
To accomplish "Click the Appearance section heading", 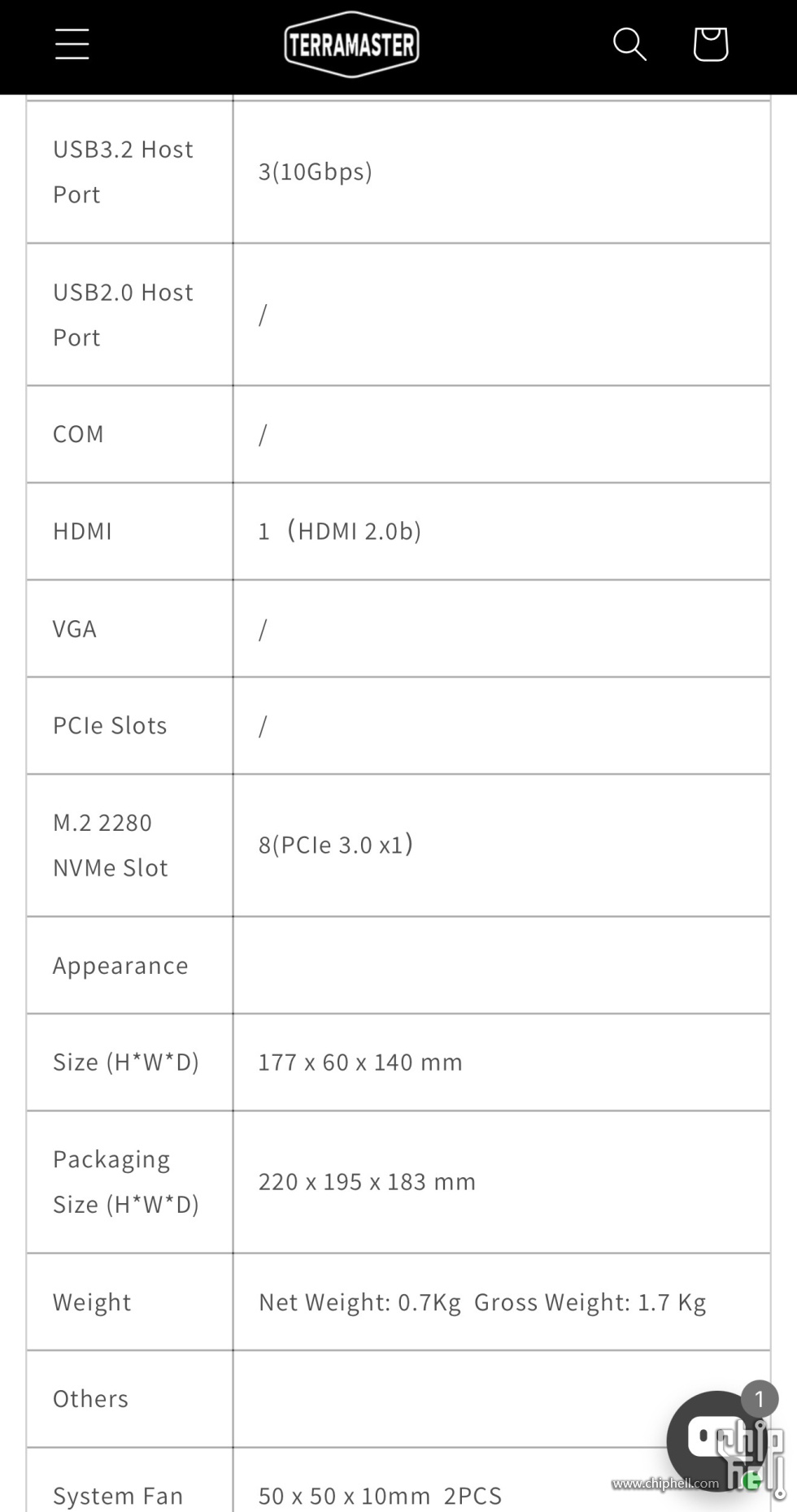I will [120, 965].
